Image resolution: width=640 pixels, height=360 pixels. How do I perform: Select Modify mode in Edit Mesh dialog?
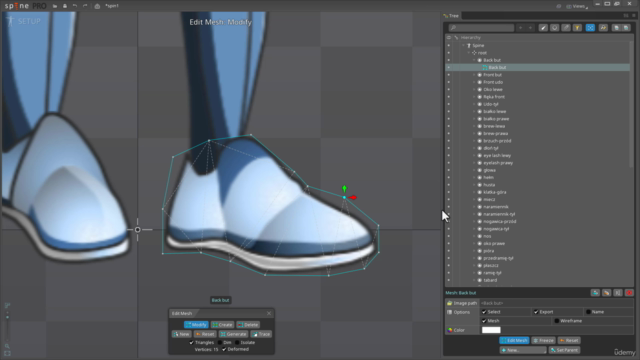point(196,325)
